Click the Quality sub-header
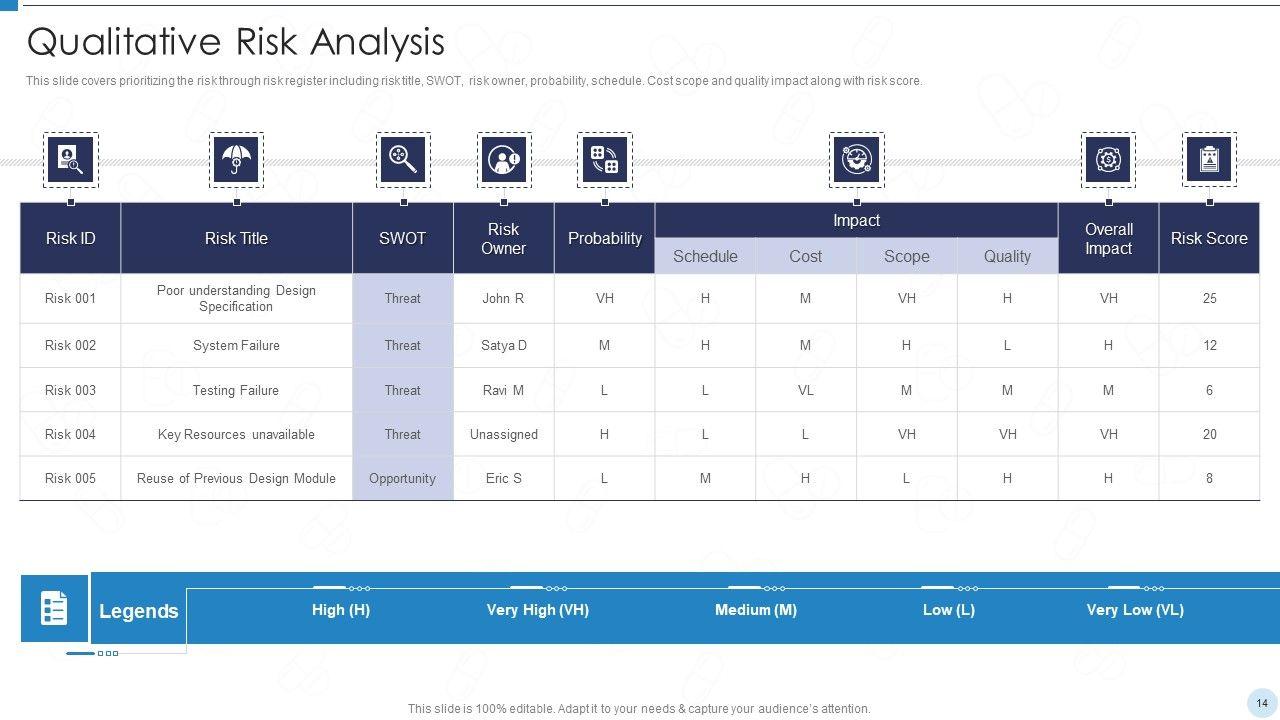This screenshot has height=720, width=1280. (x=1007, y=256)
